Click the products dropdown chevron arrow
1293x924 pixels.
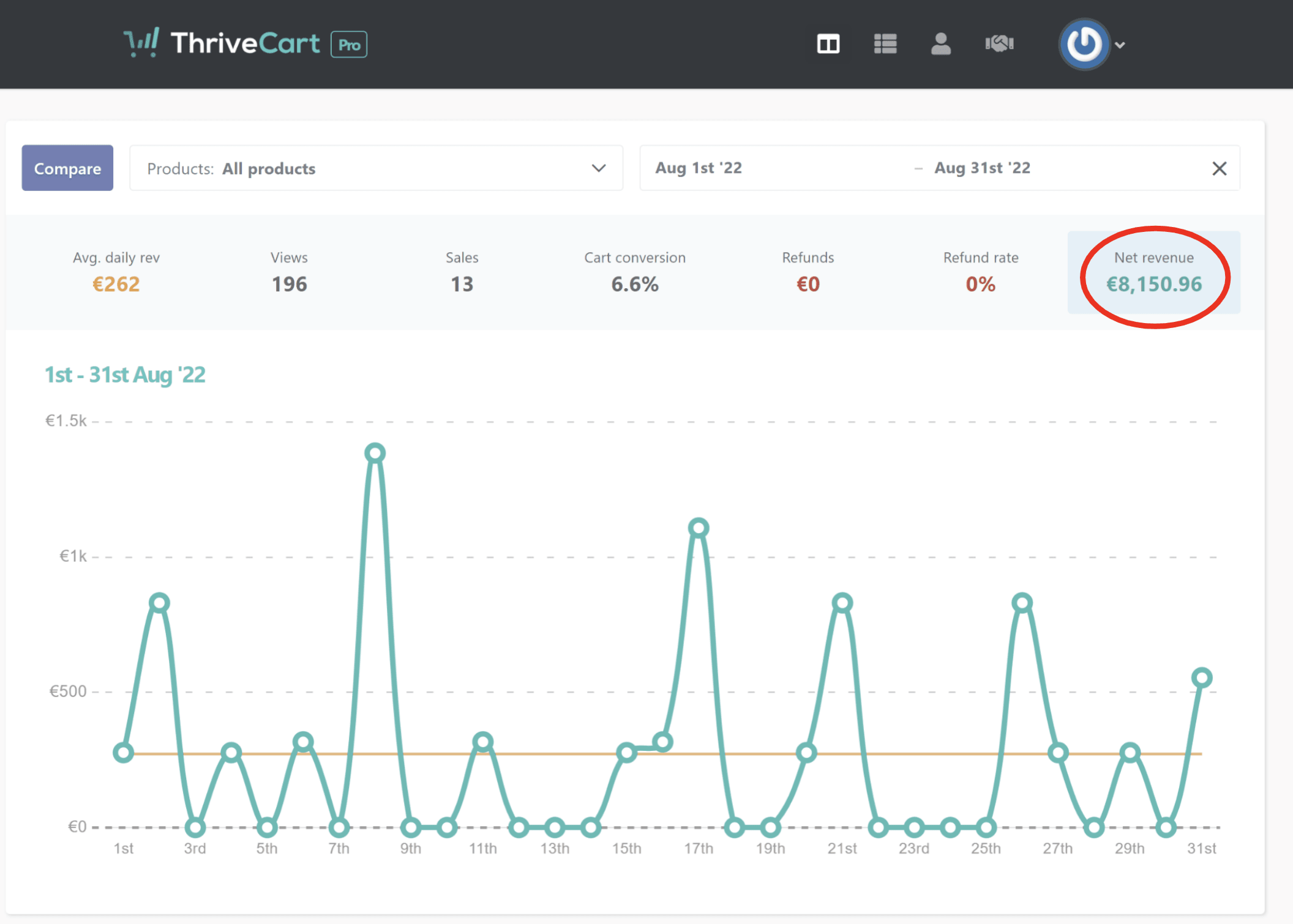tap(598, 168)
